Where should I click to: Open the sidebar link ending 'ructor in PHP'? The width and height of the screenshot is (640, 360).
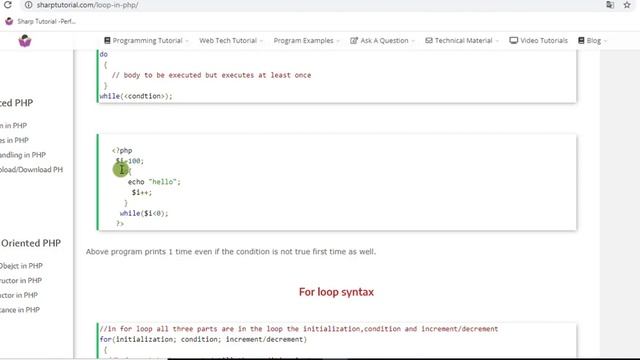click(21, 280)
